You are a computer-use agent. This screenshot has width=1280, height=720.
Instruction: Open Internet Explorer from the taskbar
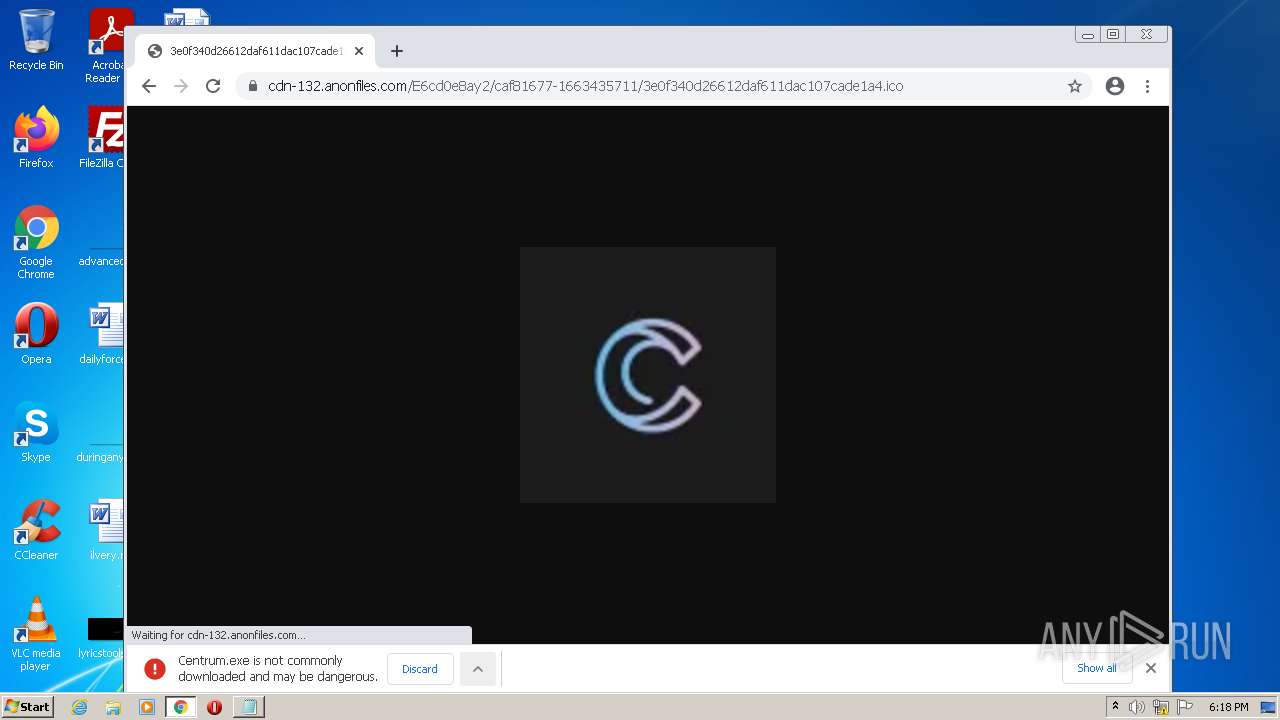point(80,707)
